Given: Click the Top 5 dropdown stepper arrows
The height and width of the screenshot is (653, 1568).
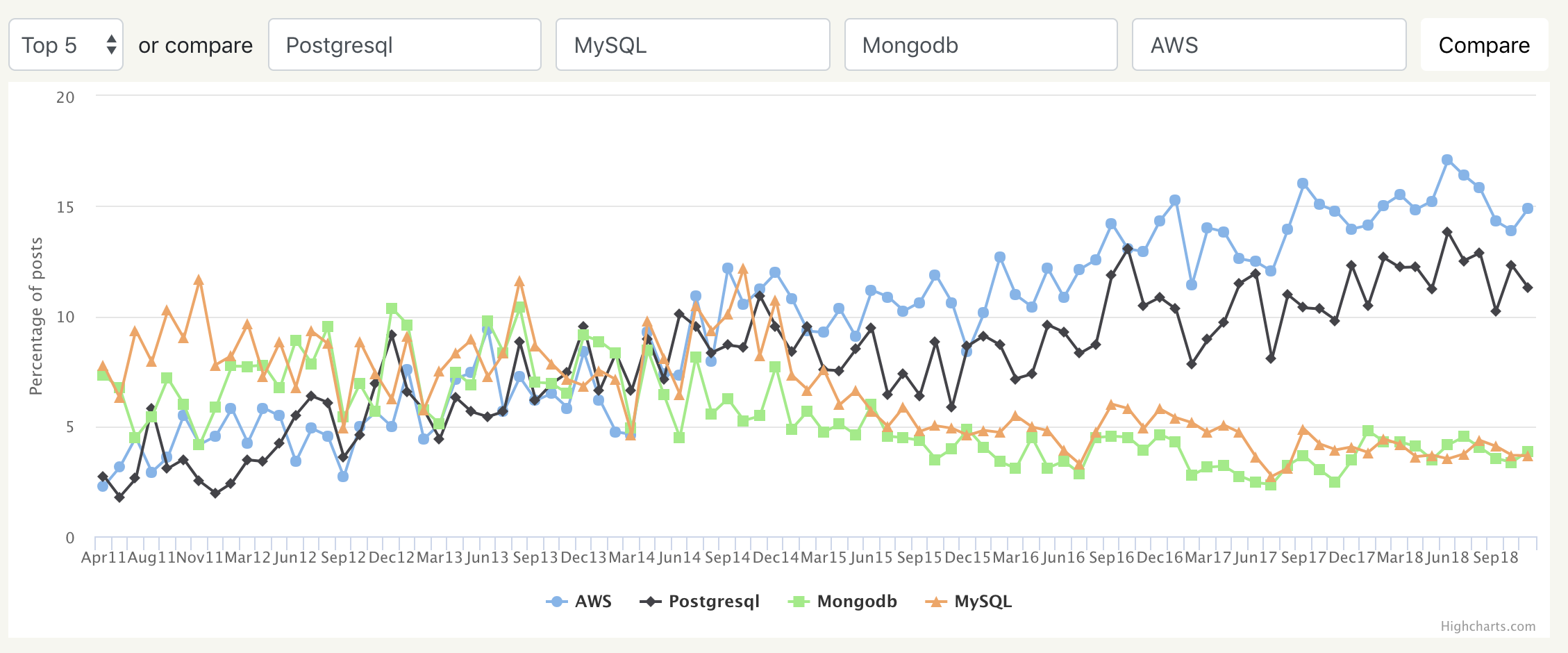Looking at the screenshot, I should tap(111, 45).
